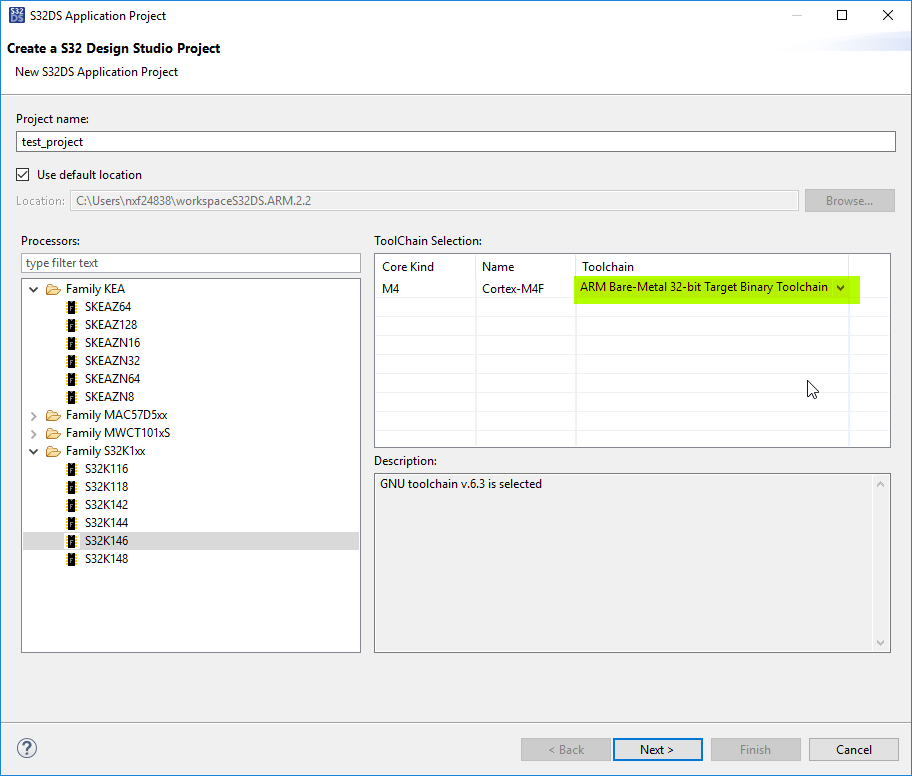Collapse the Family S32K1xx tree node
Image resolution: width=912 pixels, height=776 pixels.
click(x=34, y=451)
